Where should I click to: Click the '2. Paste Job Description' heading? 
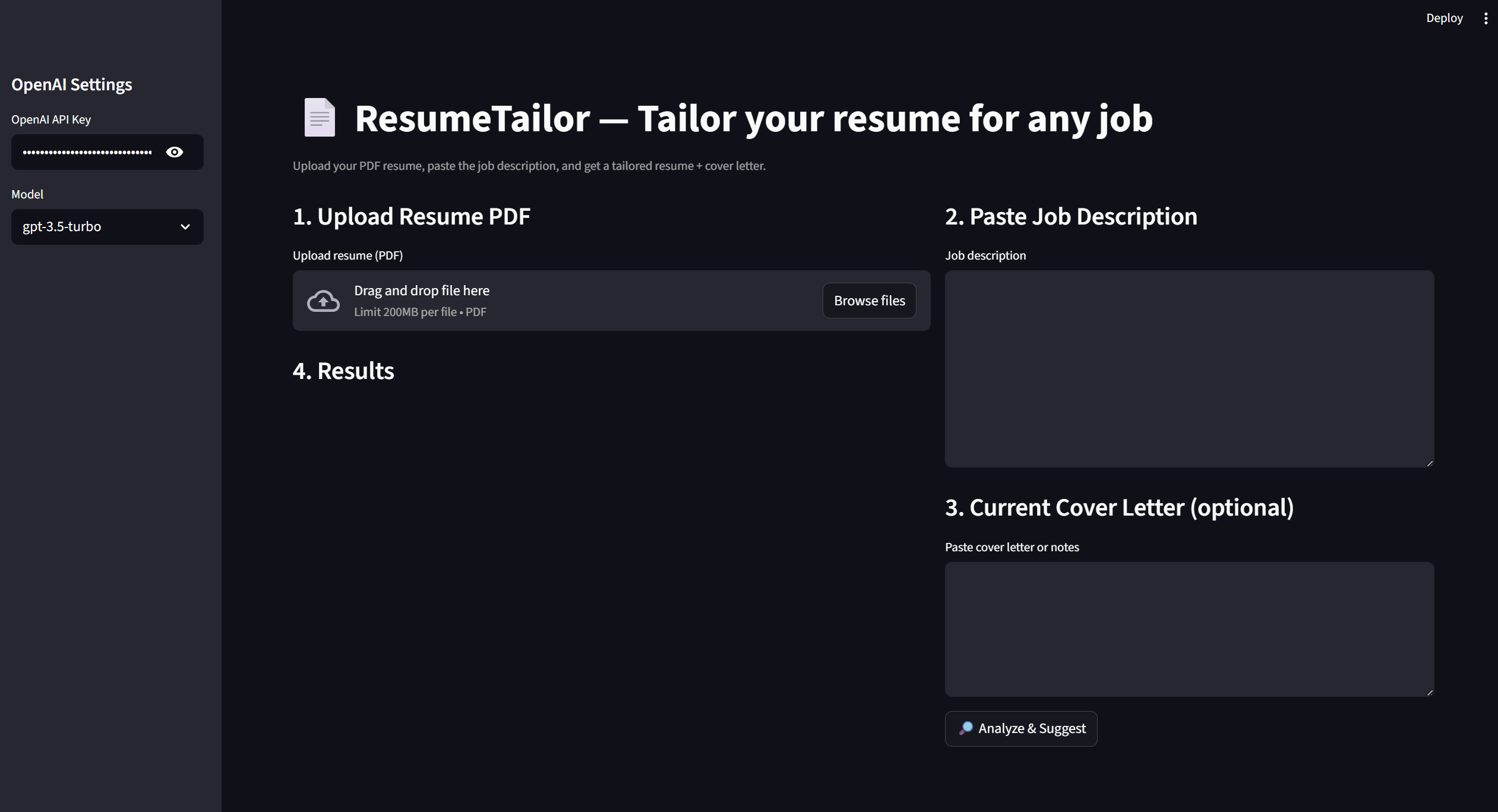click(x=1070, y=216)
